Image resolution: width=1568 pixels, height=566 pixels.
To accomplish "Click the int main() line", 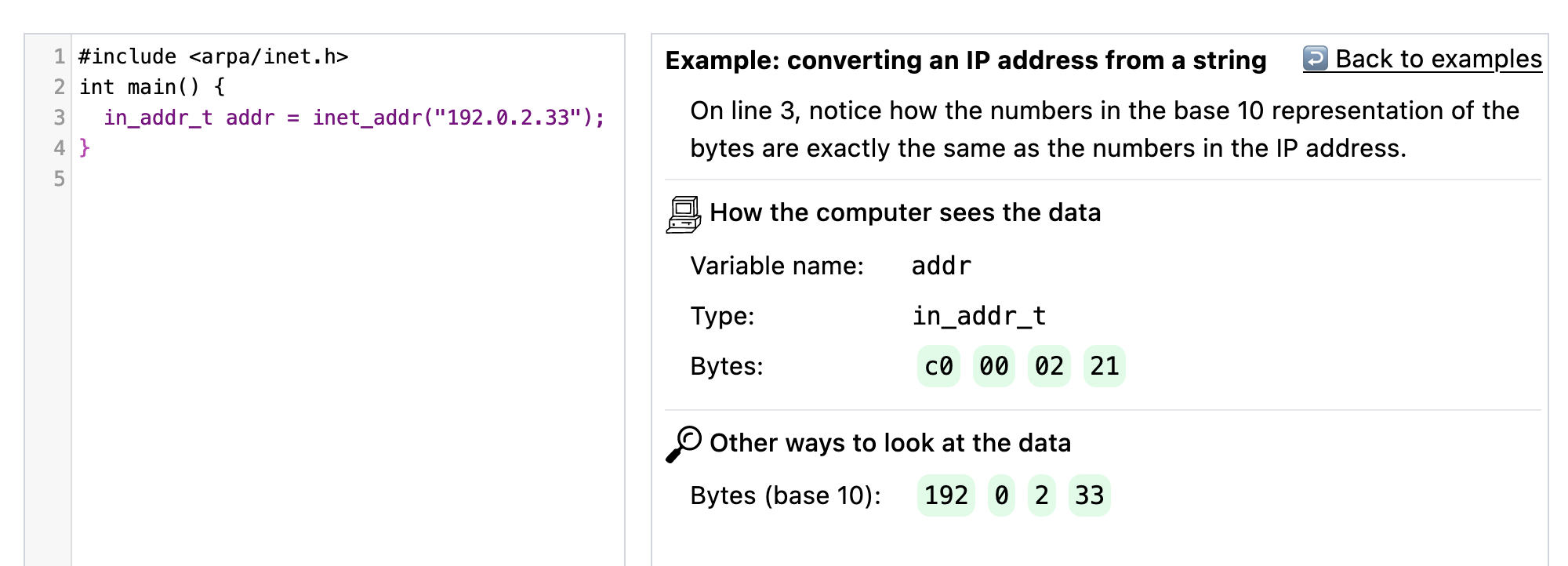I will (152, 87).
